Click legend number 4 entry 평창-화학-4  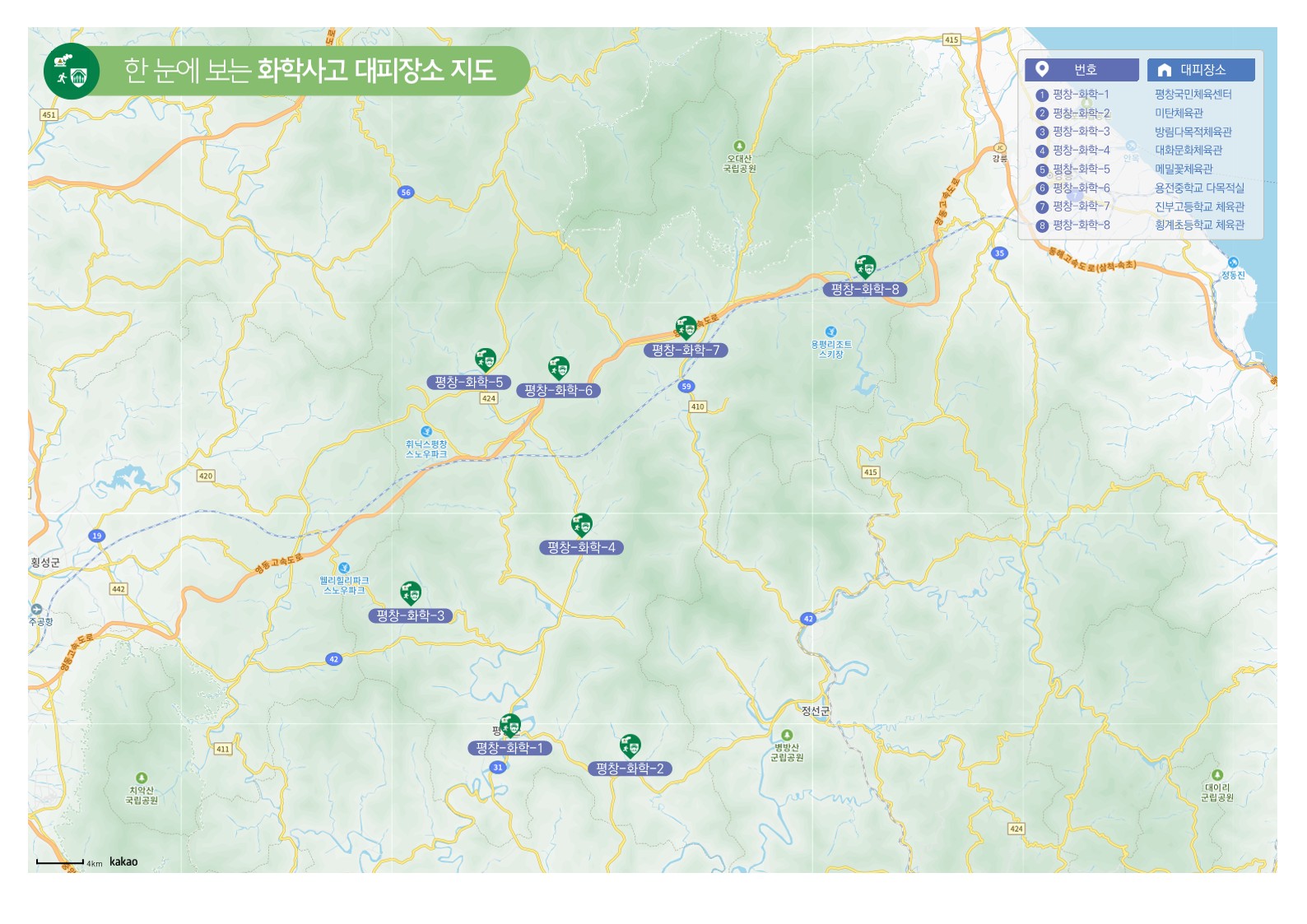point(1081,151)
